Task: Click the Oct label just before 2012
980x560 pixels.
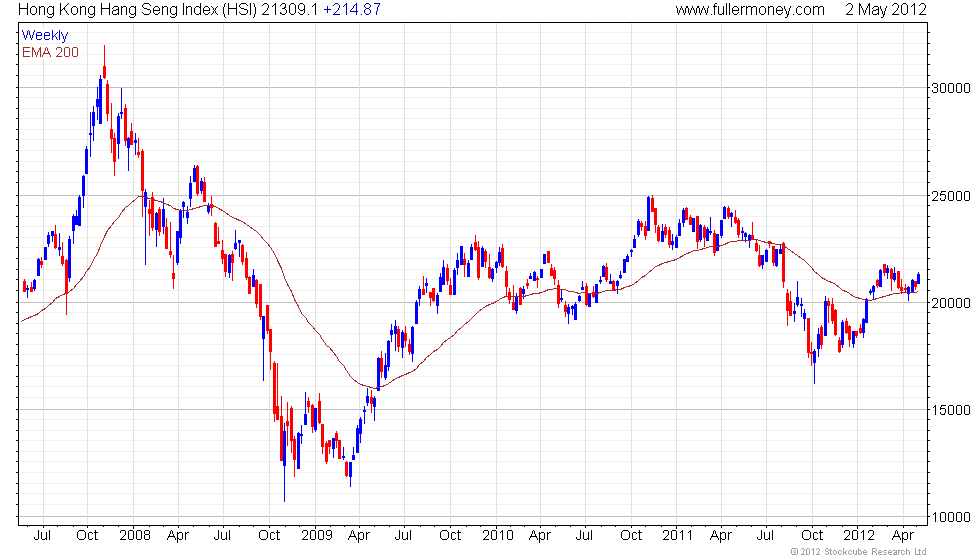Action: [812, 536]
